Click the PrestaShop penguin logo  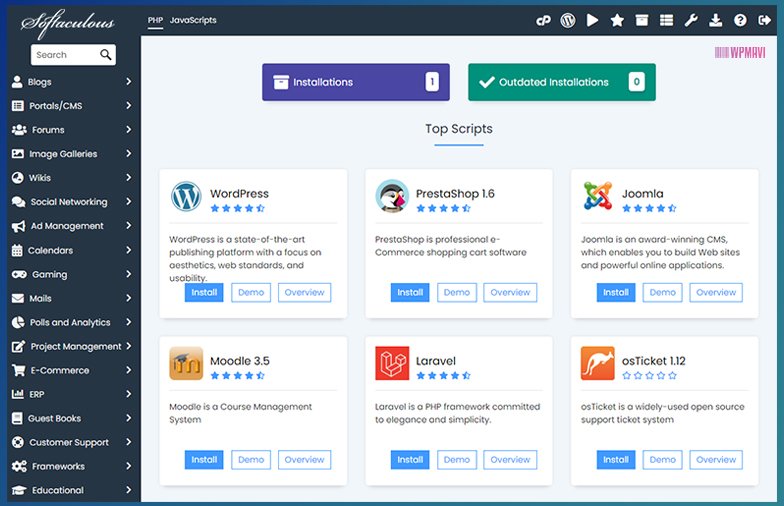tap(392, 196)
